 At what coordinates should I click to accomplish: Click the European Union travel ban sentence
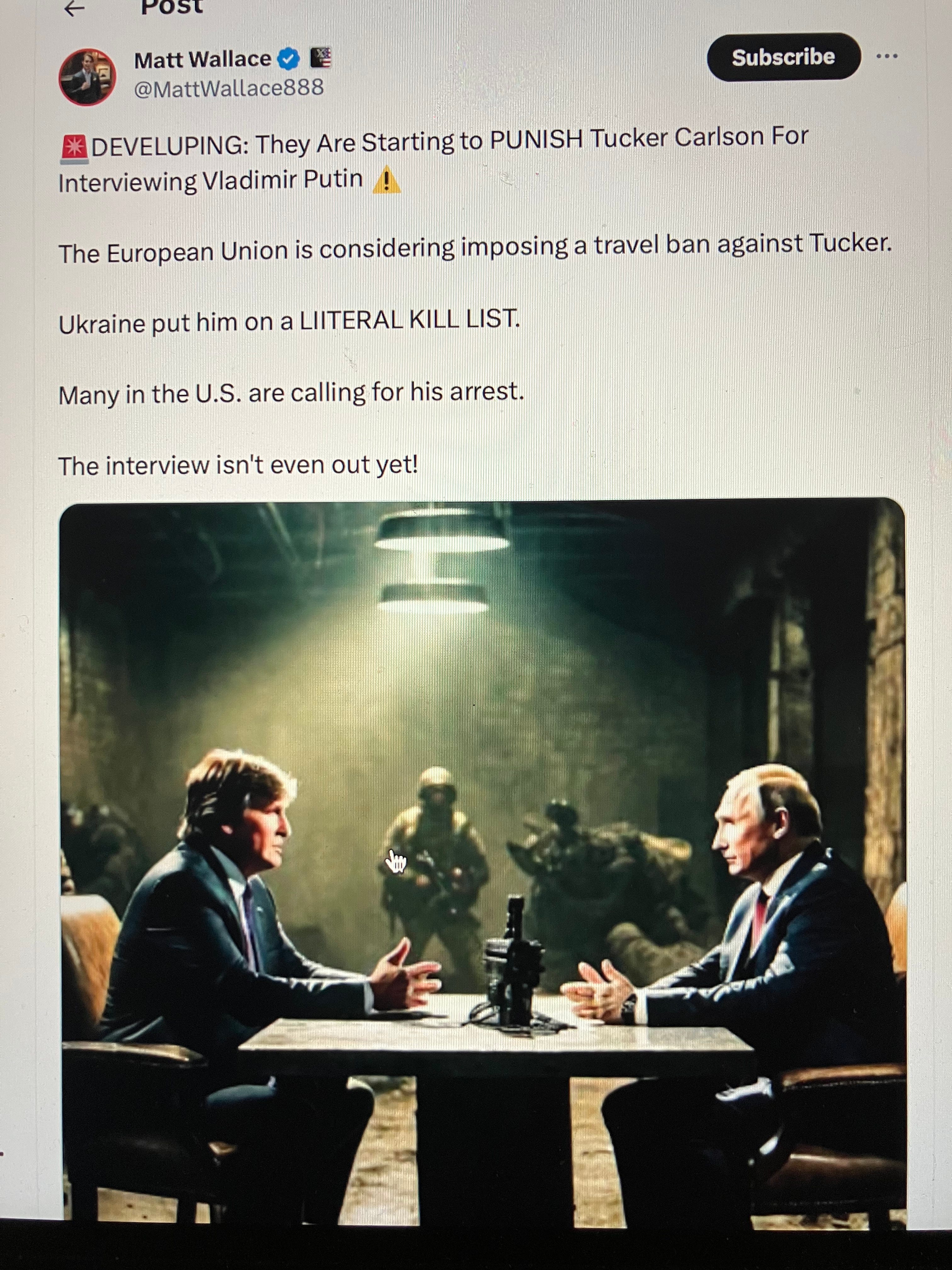point(475,248)
